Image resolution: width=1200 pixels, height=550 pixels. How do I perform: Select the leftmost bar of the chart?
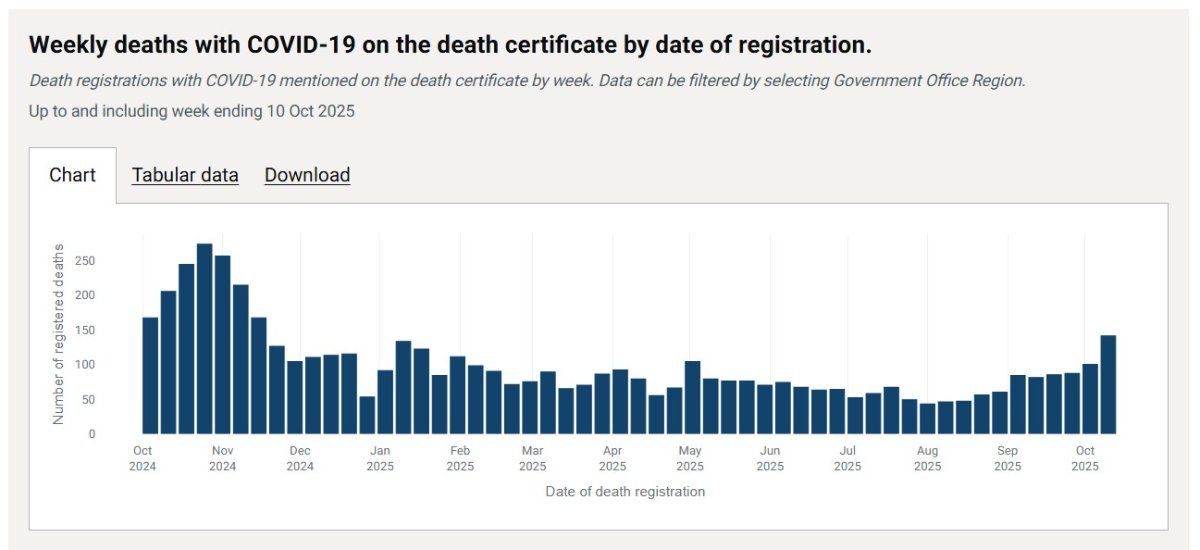150,376
